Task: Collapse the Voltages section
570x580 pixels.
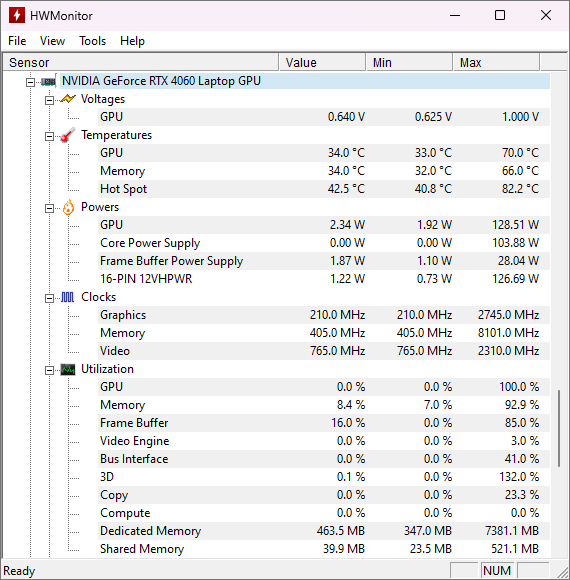Action: point(49,100)
